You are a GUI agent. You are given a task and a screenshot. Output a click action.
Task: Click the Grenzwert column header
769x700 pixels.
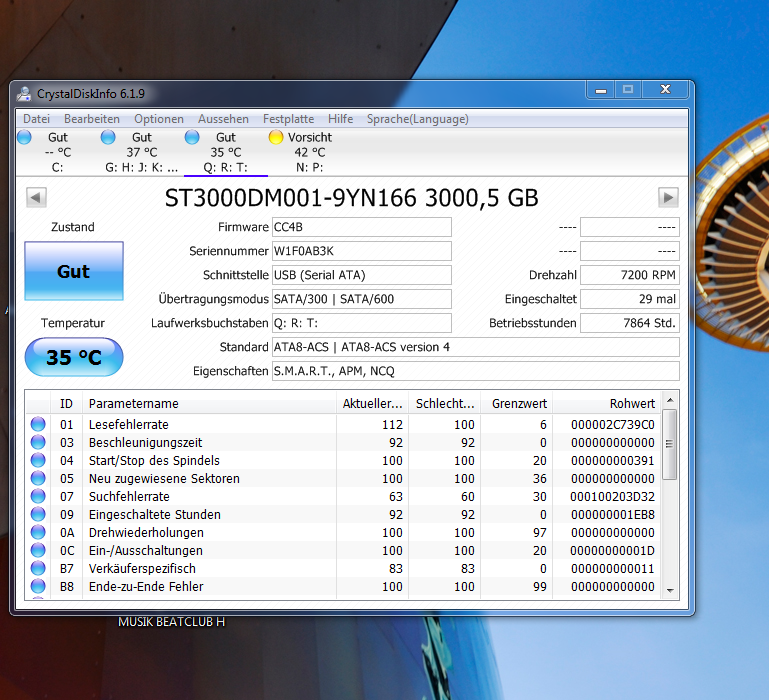pyautogui.click(x=517, y=404)
